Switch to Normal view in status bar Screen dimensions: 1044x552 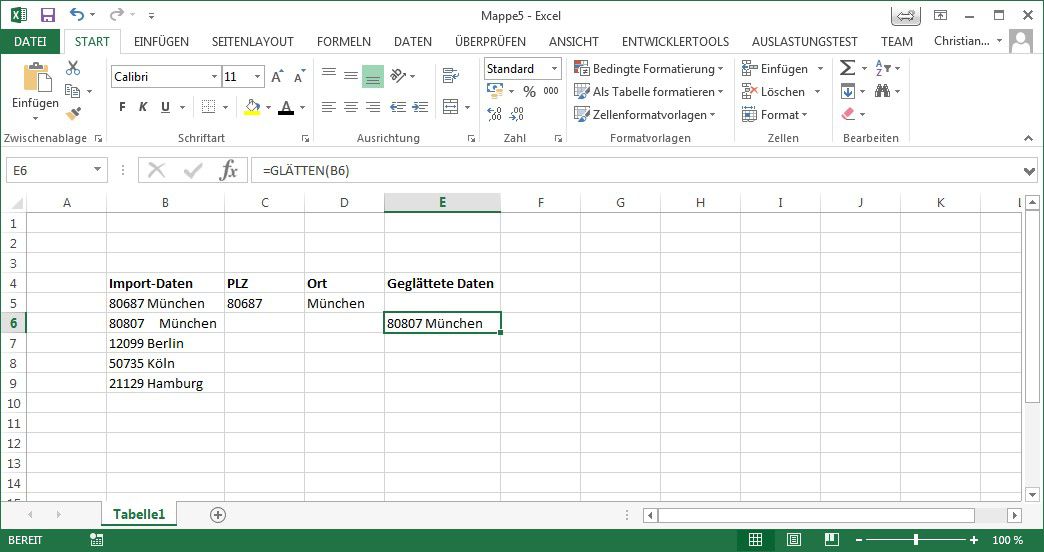click(755, 539)
